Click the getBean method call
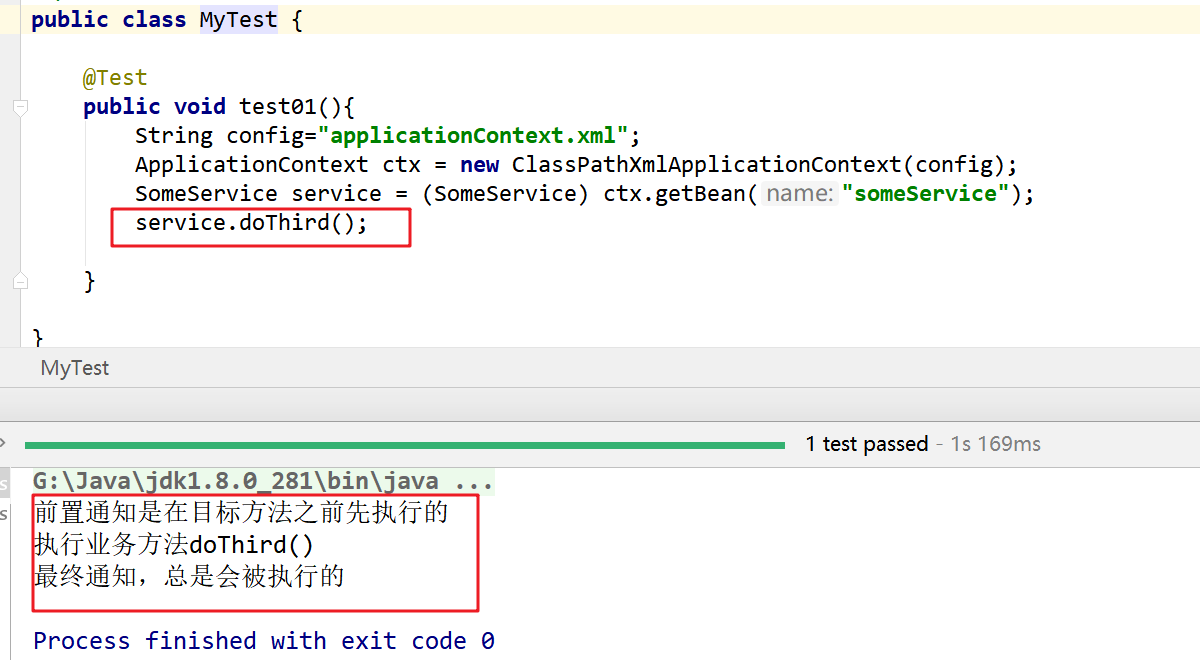This screenshot has height=660, width=1200. [x=700, y=194]
